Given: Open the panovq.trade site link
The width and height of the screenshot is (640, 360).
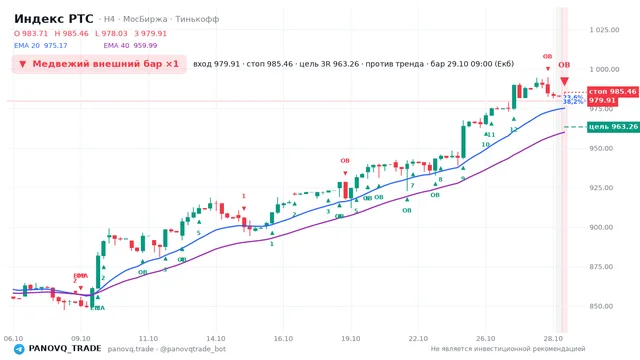Looking at the screenshot, I should [x=131, y=349].
